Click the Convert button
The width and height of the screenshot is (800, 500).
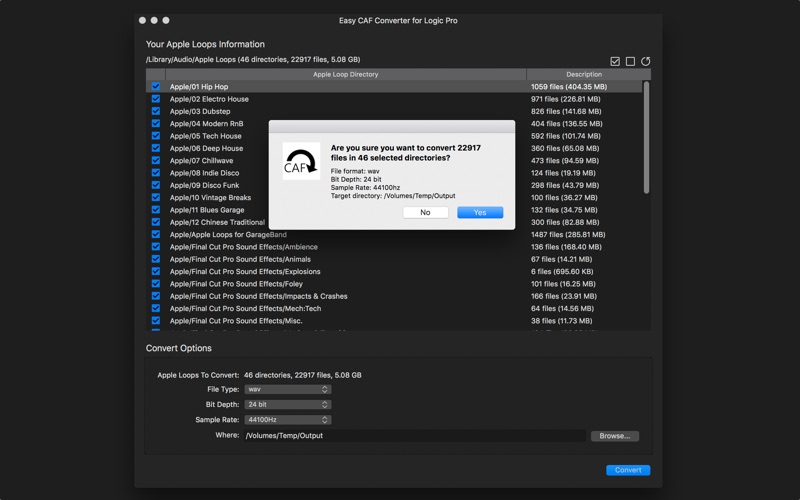(628, 470)
